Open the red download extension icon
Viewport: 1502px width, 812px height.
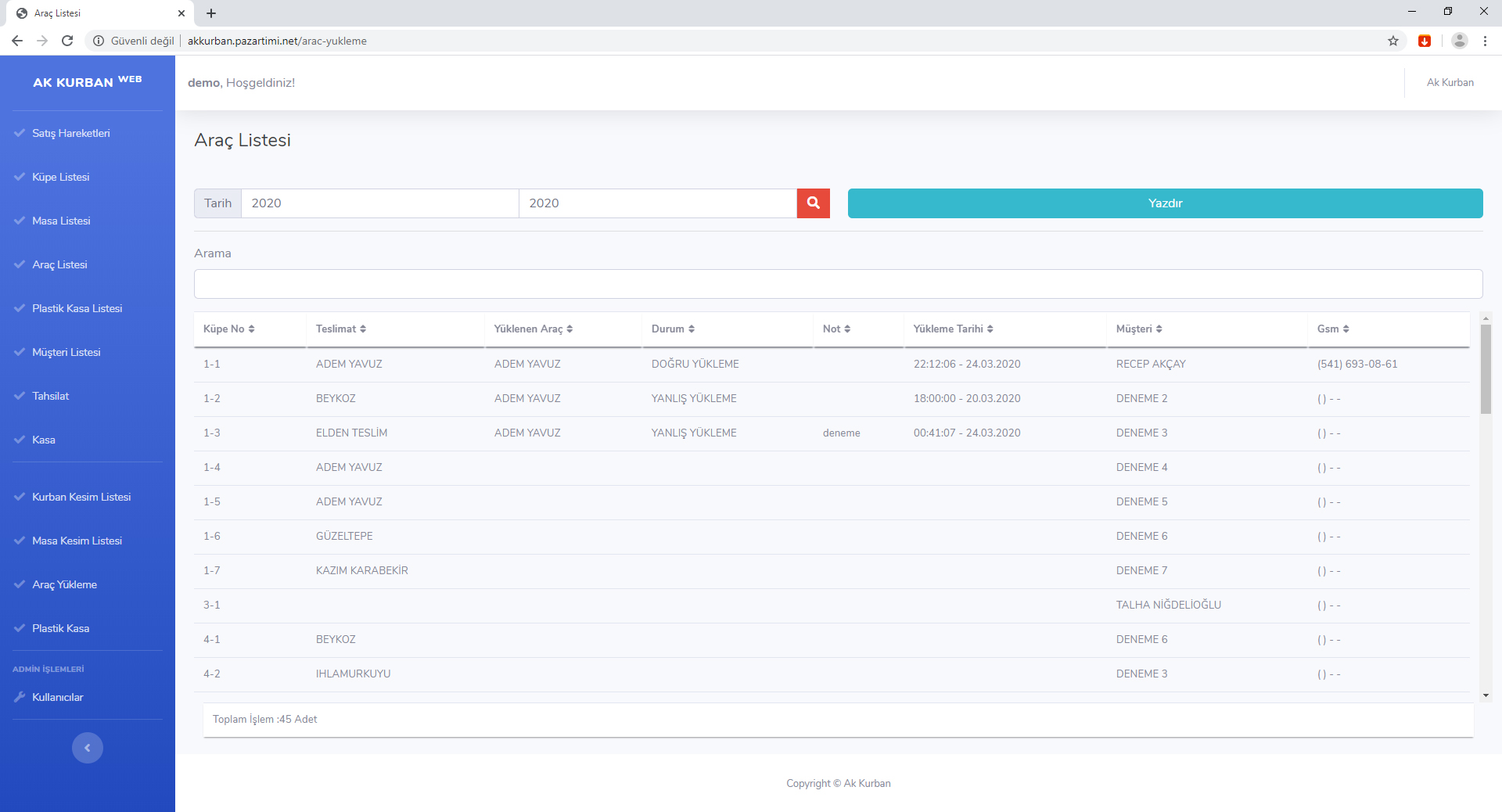point(1425,41)
